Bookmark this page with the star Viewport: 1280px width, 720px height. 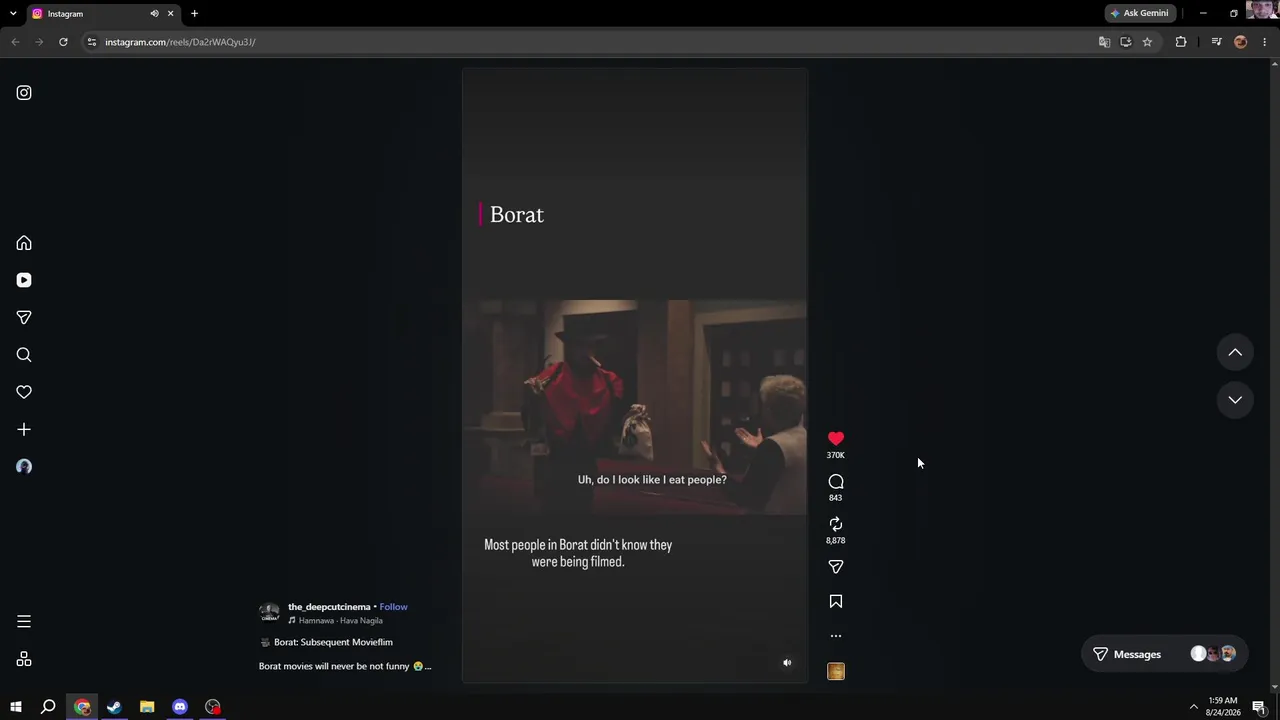[1147, 42]
